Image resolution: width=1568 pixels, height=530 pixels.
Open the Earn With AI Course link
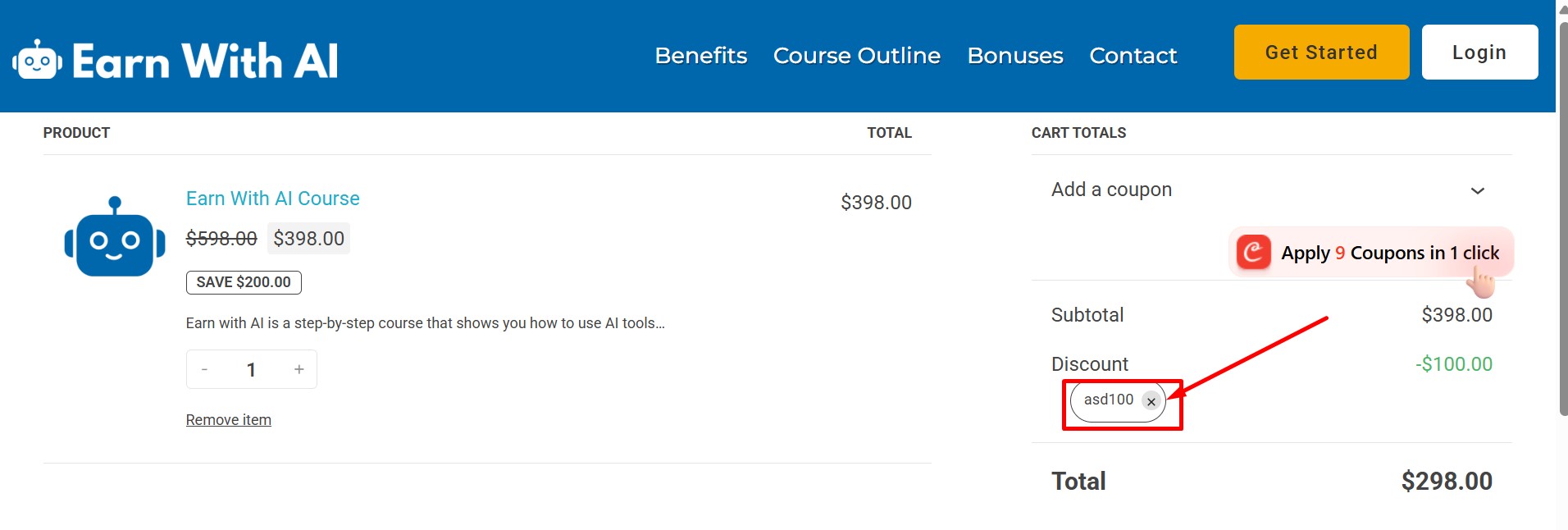point(272,199)
